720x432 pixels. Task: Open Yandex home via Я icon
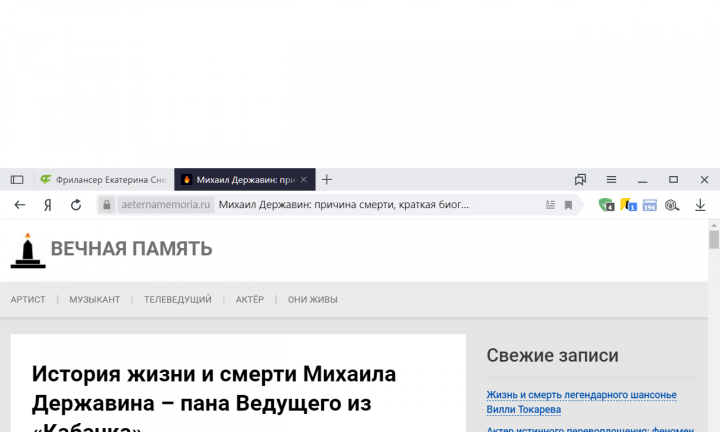pos(48,205)
